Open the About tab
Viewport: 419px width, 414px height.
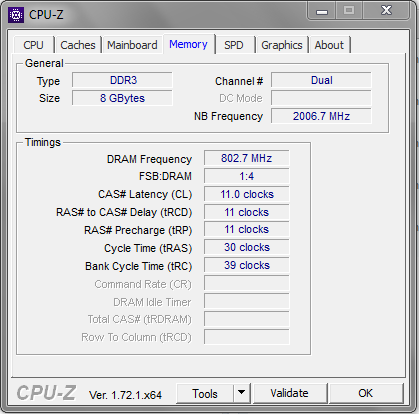[329, 45]
